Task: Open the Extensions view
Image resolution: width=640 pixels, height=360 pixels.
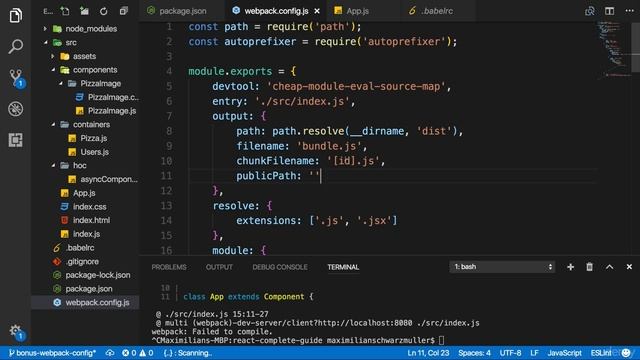Action: pos(16,140)
